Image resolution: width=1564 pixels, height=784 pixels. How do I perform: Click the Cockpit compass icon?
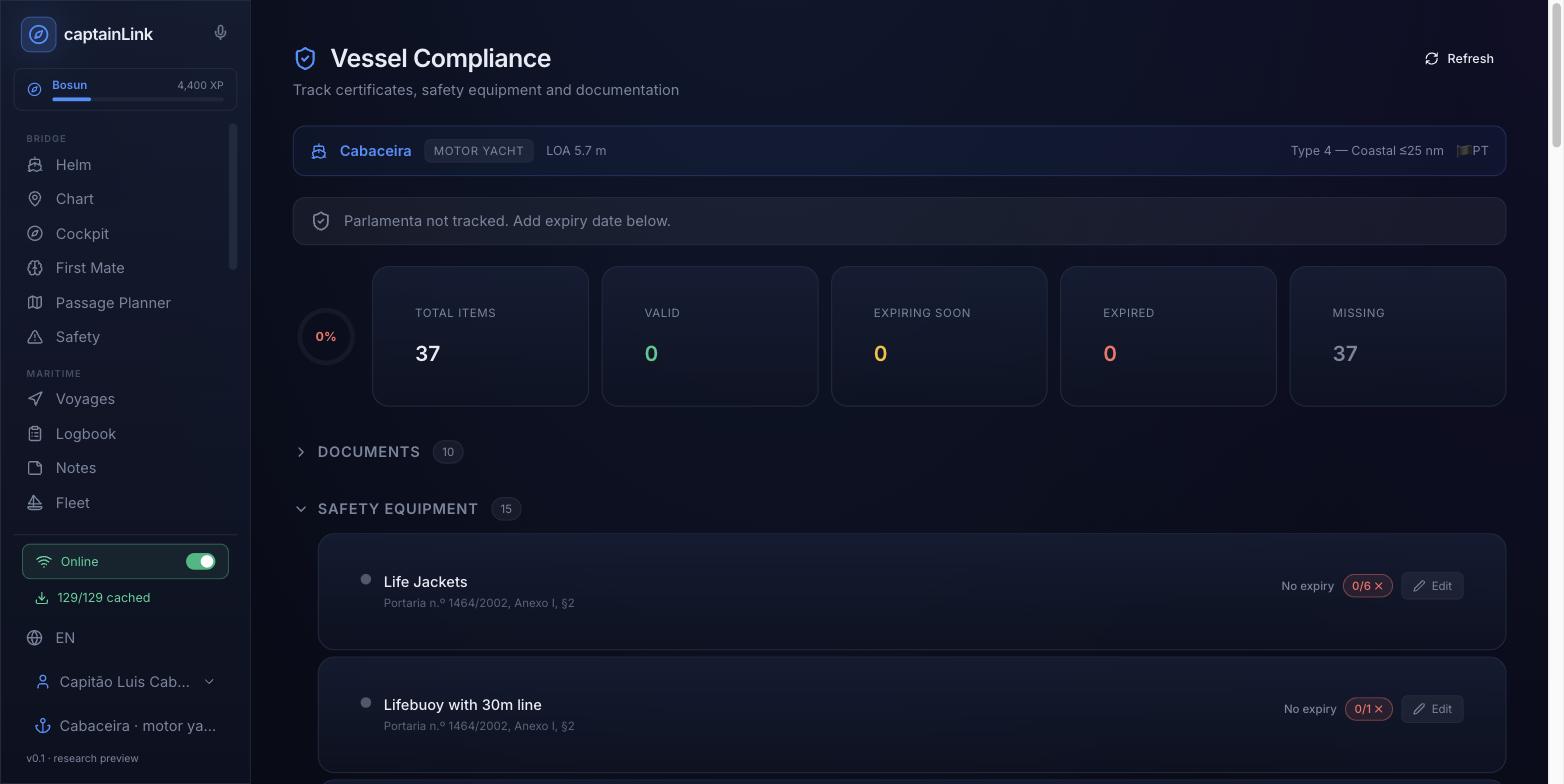pos(35,234)
